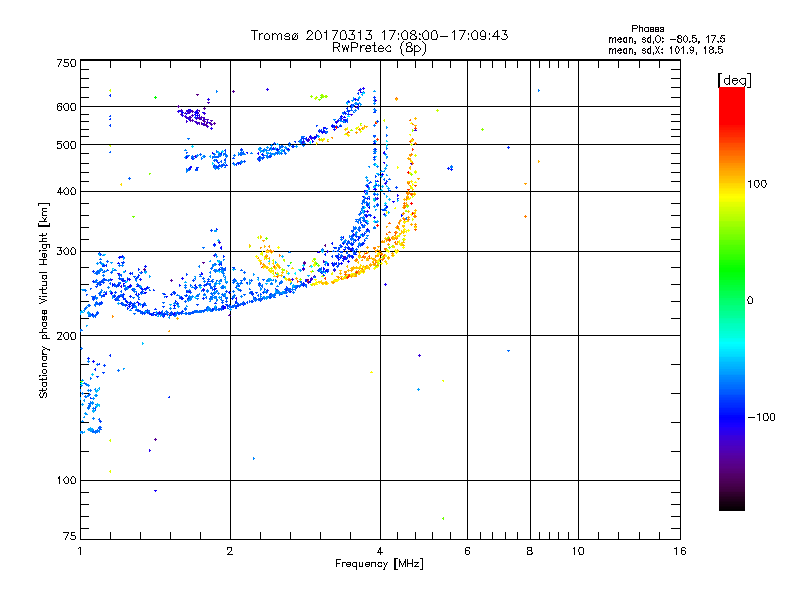Click the black bottom of the colorbar
Screen dimensions: 800x600
pyautogui.click(x=732, y=503)
